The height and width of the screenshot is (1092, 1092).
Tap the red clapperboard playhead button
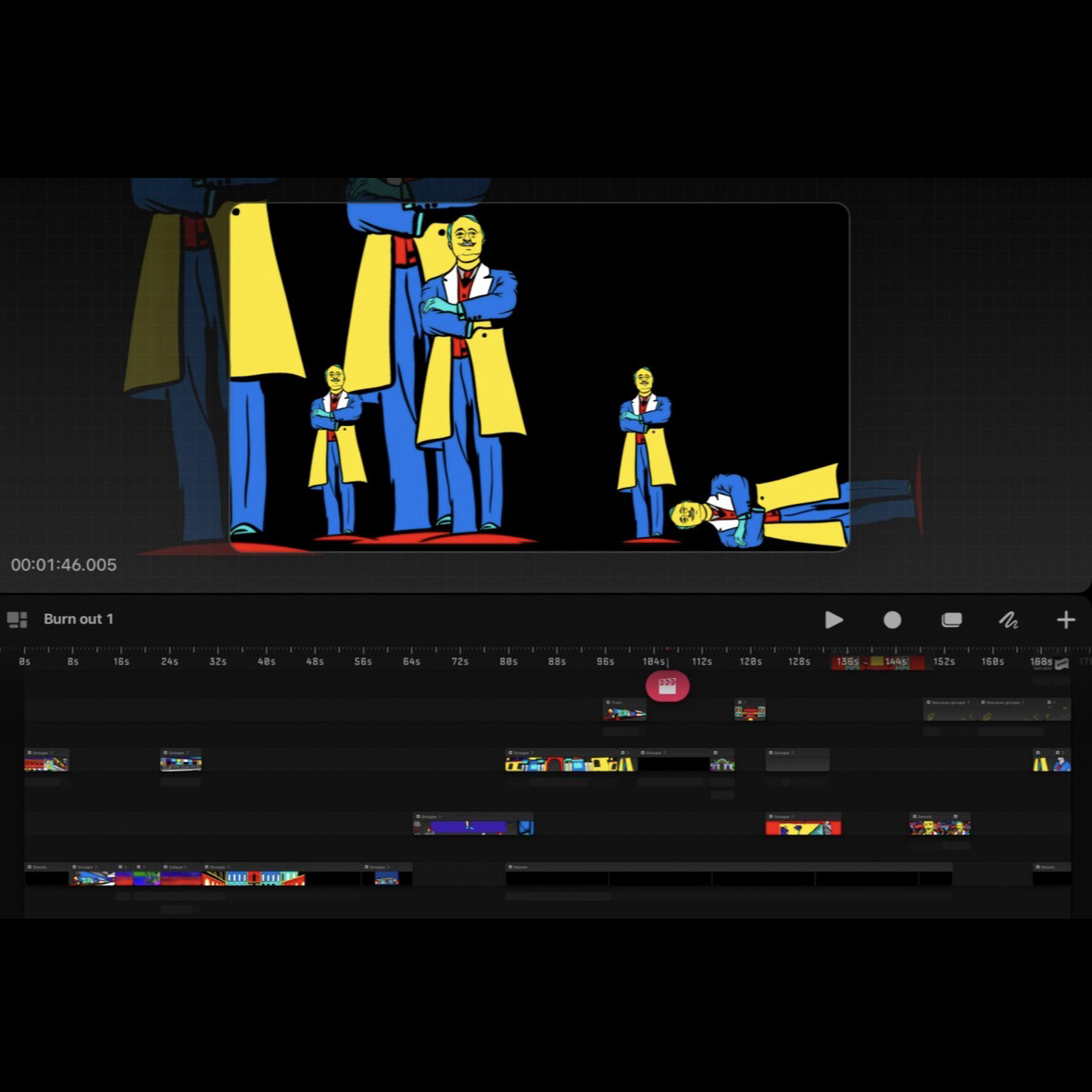(x=667, y=686)
